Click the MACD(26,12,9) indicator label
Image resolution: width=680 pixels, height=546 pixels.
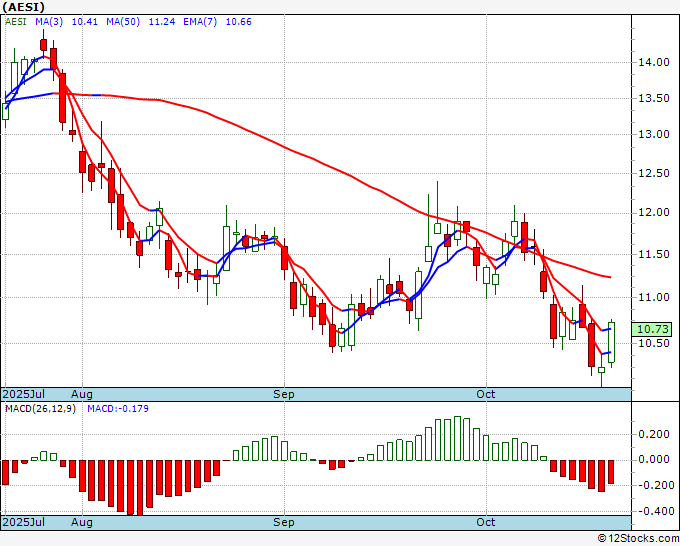point(40,409)
